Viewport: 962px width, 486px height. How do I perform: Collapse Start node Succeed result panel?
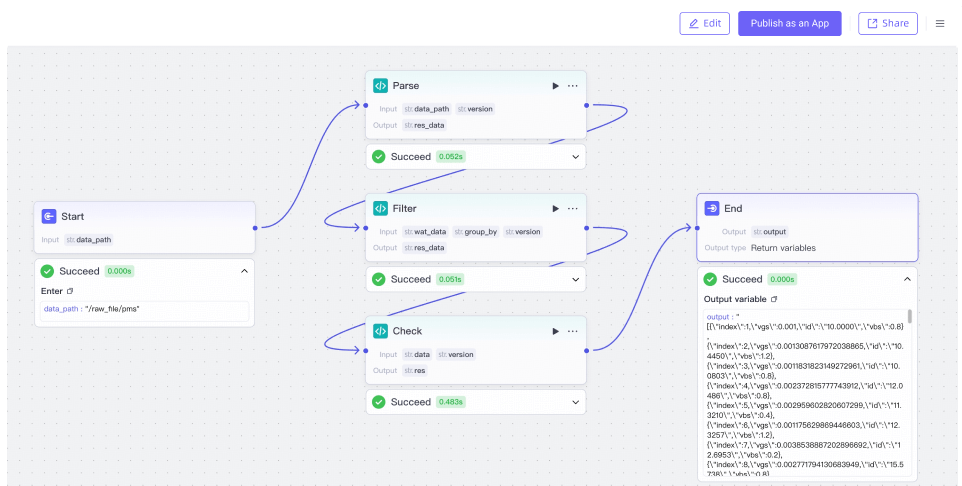pos(243,271)
